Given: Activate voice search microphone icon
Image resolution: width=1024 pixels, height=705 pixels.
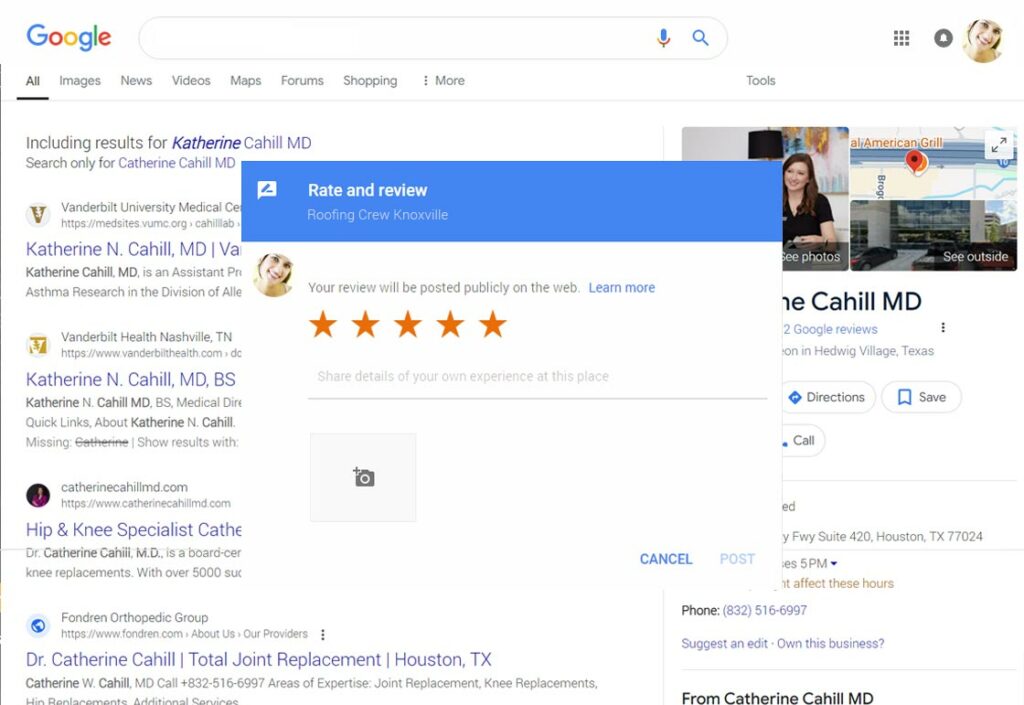Looking at the screenshot, I should (663, 38).
